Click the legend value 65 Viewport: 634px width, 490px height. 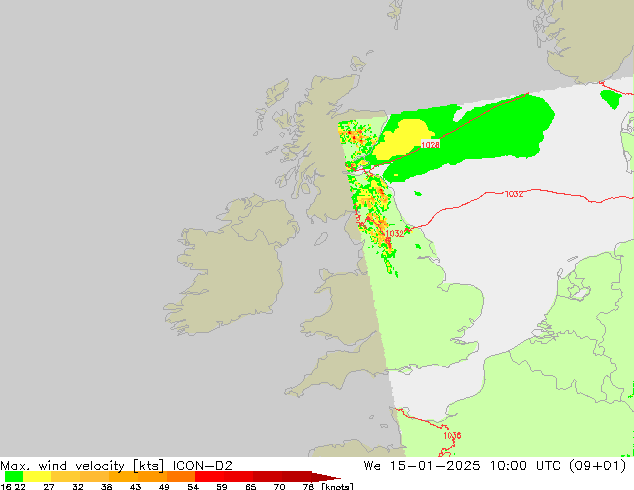(251, 486)
